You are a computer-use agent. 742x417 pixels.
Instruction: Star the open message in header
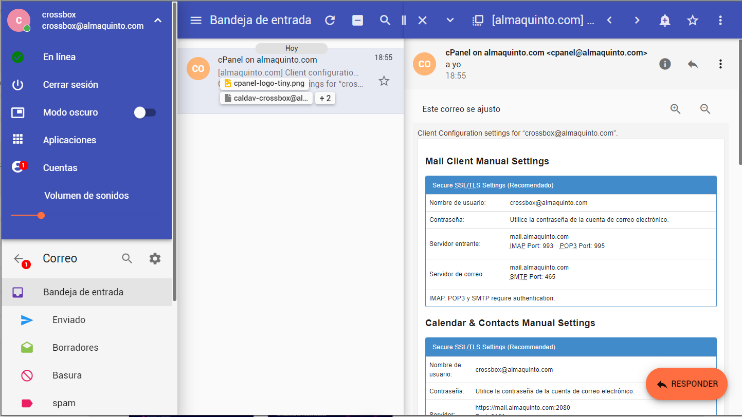692,20
